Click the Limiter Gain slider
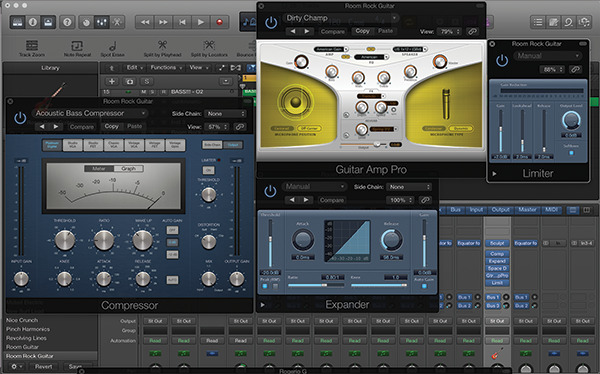 [x=501, y=132]
